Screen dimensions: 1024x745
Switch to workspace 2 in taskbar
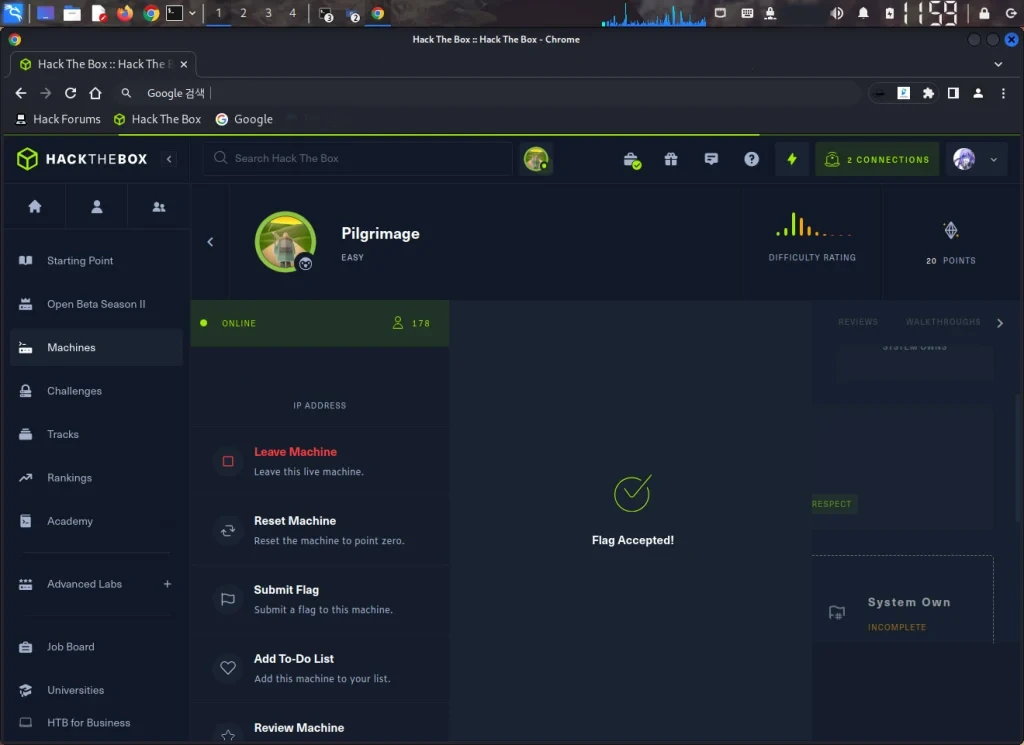coord(243,13)
